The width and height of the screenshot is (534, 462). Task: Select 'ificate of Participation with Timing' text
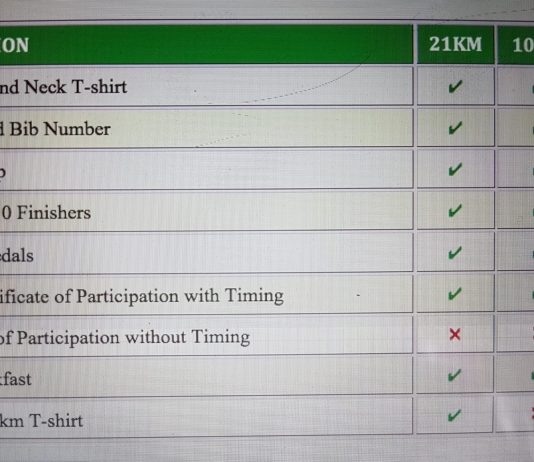pyautogui.click(x=142, y=296)
